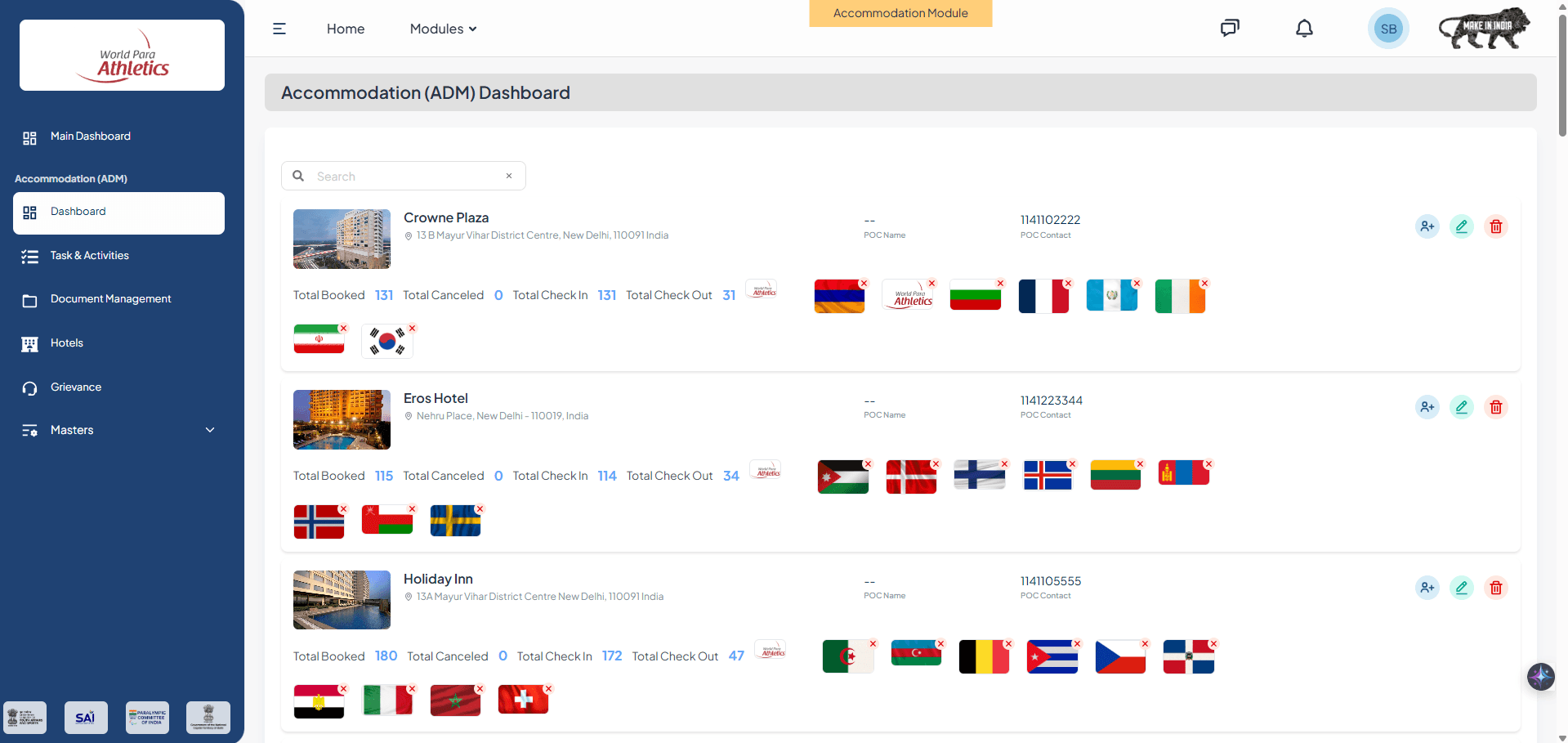The width and height of the screenshot is (1568, 743).
Task: Clear the search field with the x
Action: (x=509, y=176)
